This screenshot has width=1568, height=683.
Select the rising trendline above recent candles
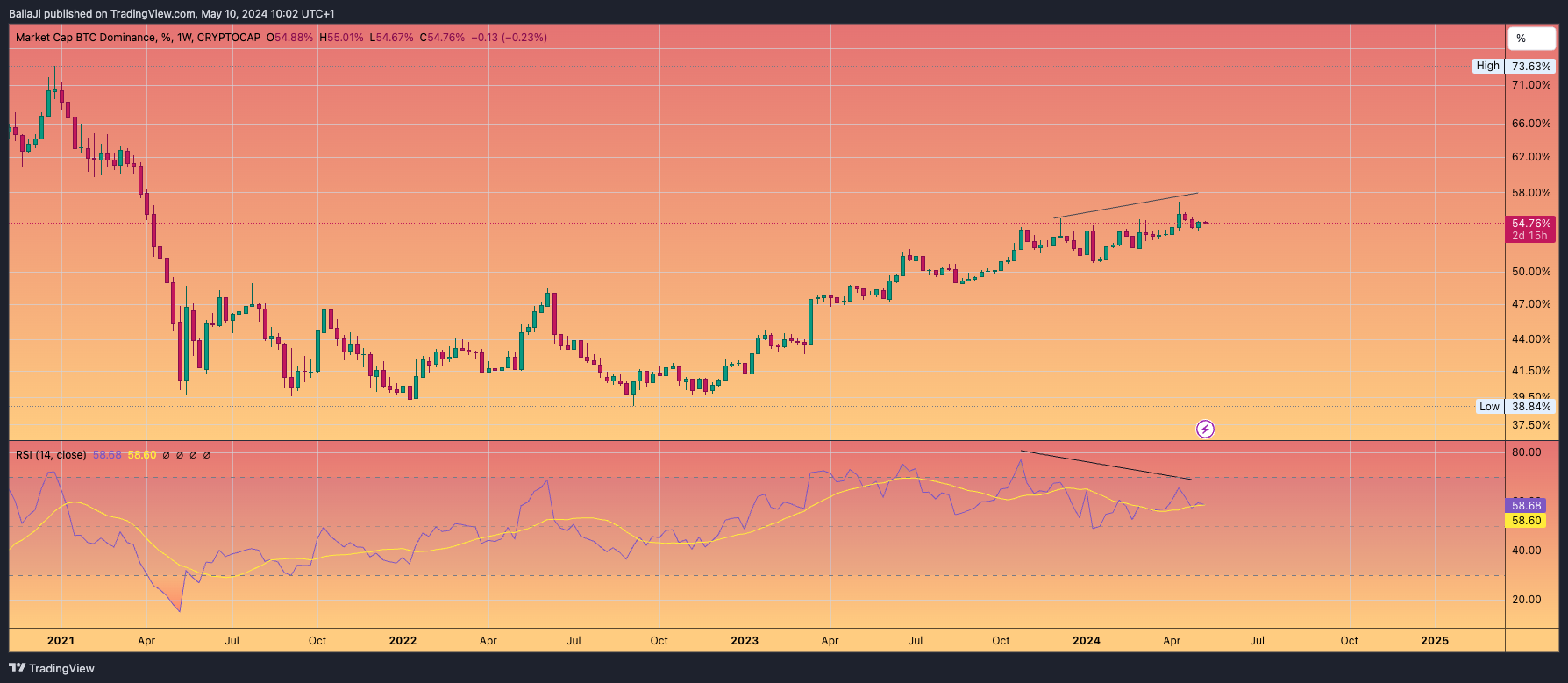click(x=1126, y=205)
